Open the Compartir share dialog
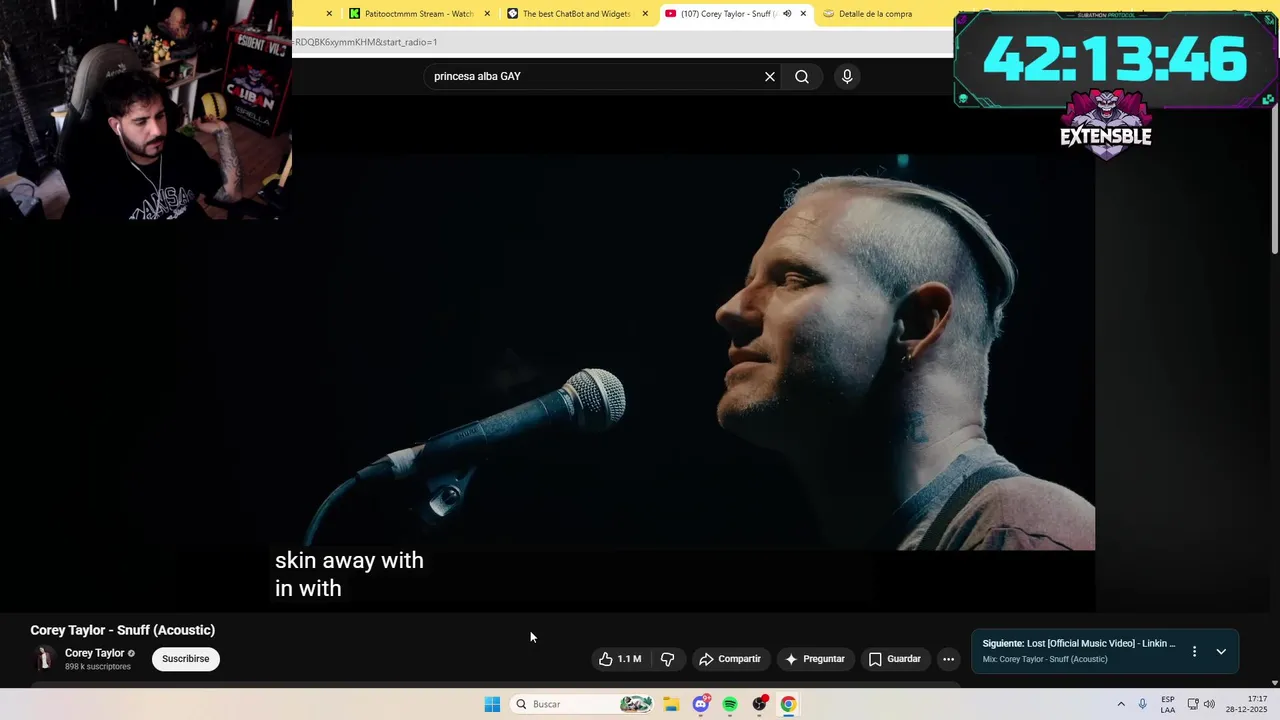 coord(731,659)
